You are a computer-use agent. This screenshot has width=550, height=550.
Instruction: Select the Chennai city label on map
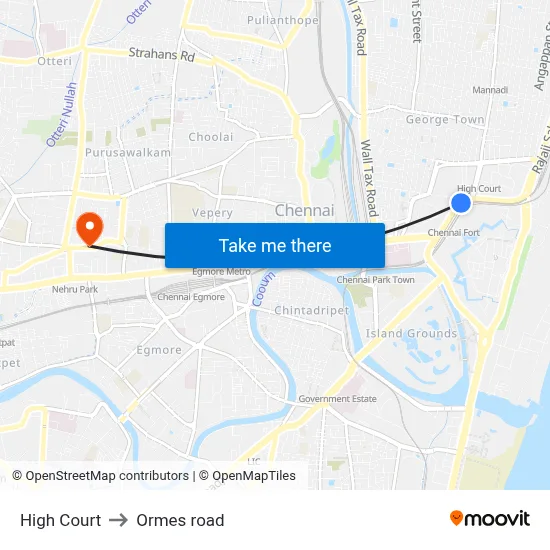click(x=304, y=210)
